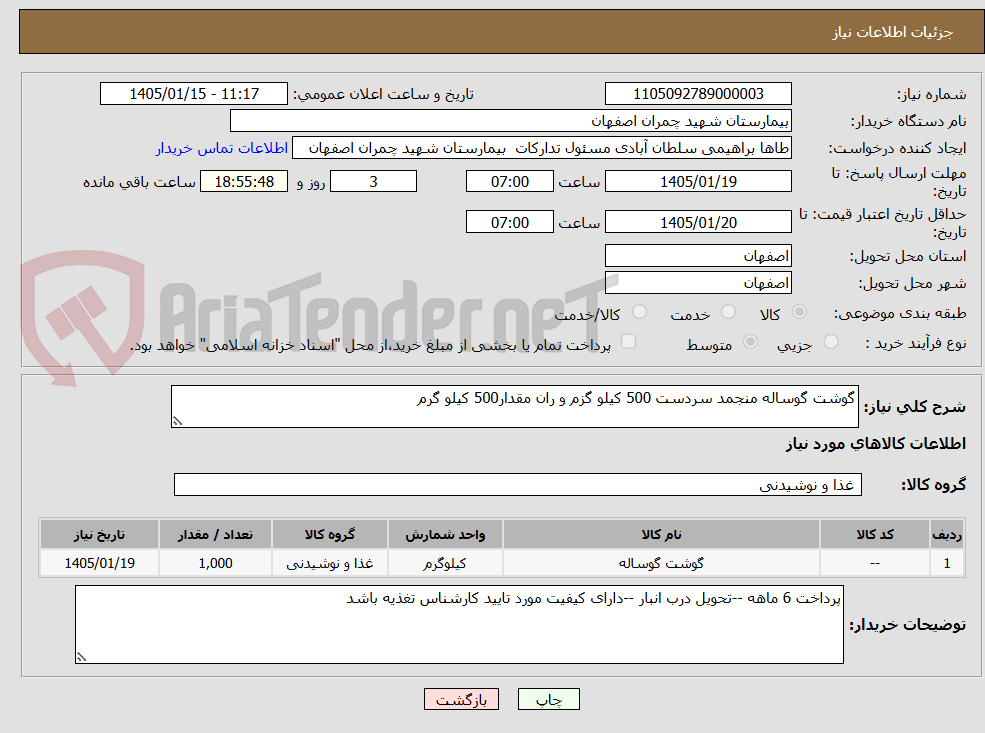Click the response deadline date 1405/01/19 field
The width and height of the screenshot is (985, 733).
(698, 182)
